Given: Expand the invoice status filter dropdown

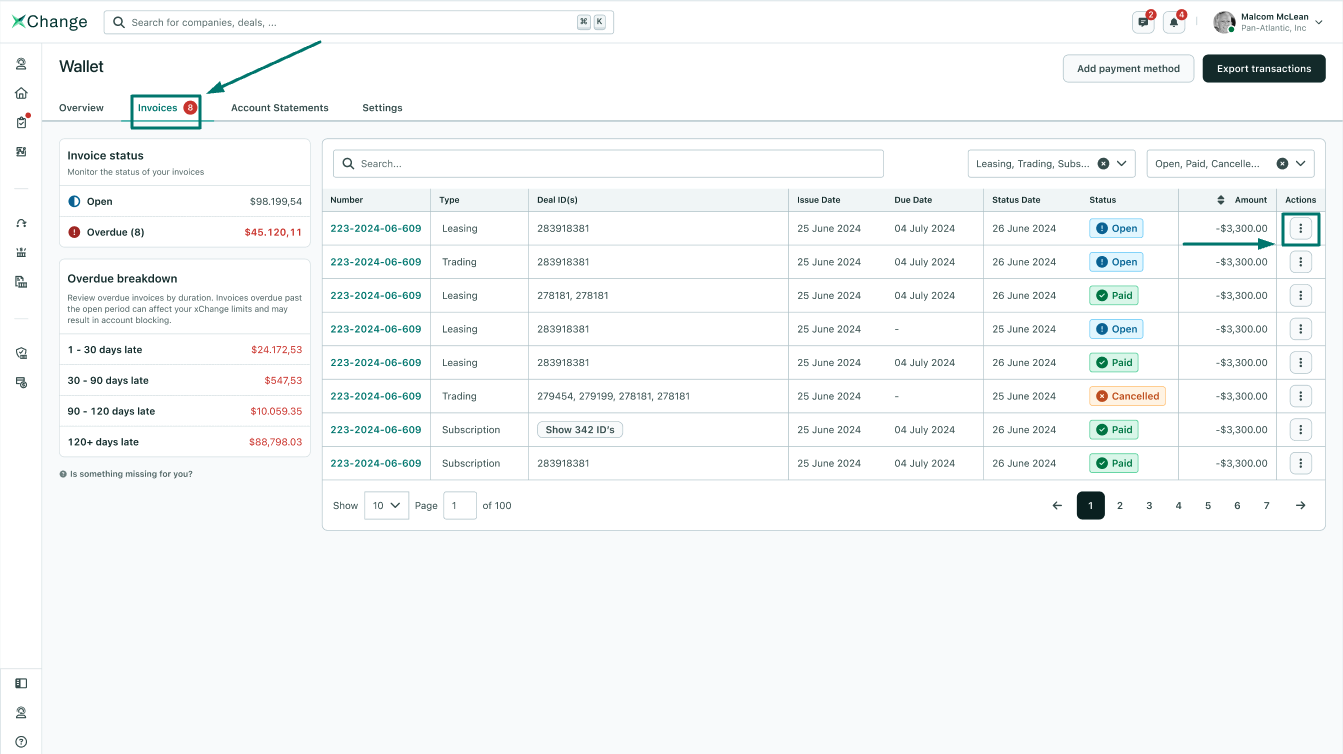Looking at the screenshot, I should coord(1301,163).
